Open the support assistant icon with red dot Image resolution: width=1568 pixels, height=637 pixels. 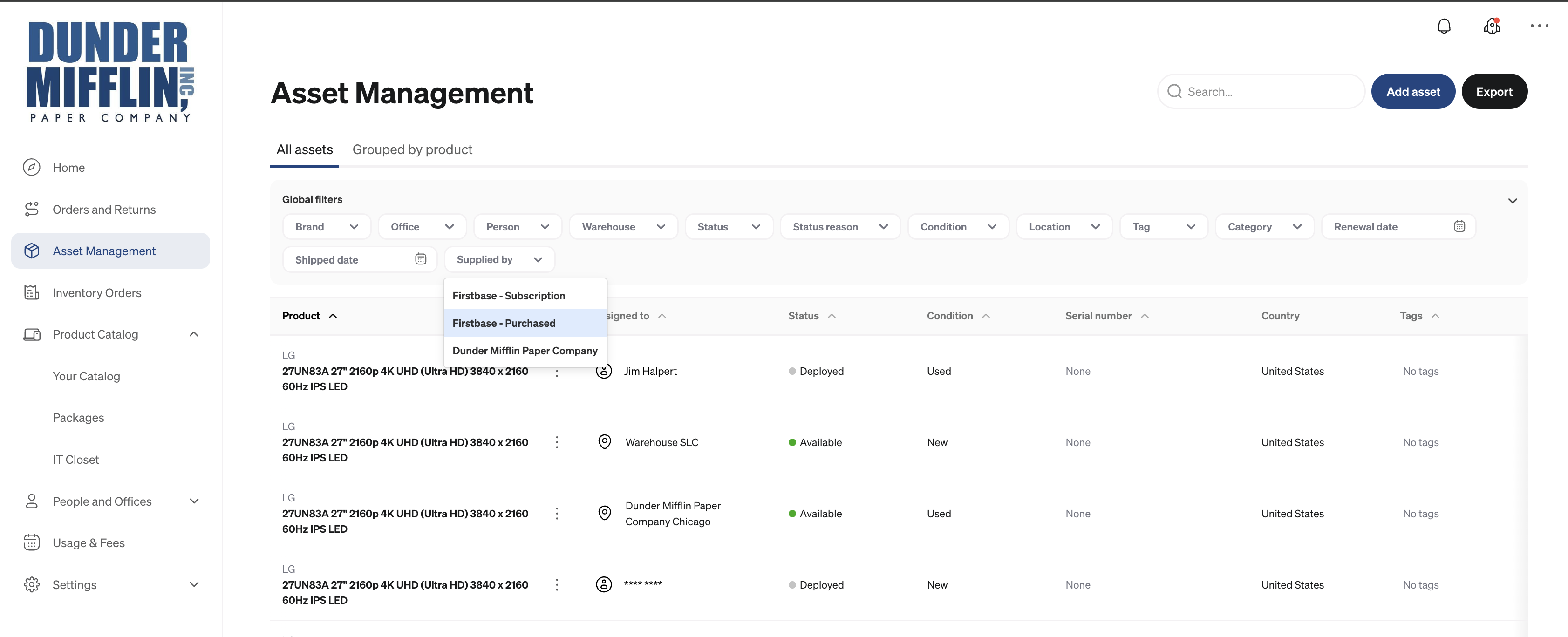pos(1492,26)
